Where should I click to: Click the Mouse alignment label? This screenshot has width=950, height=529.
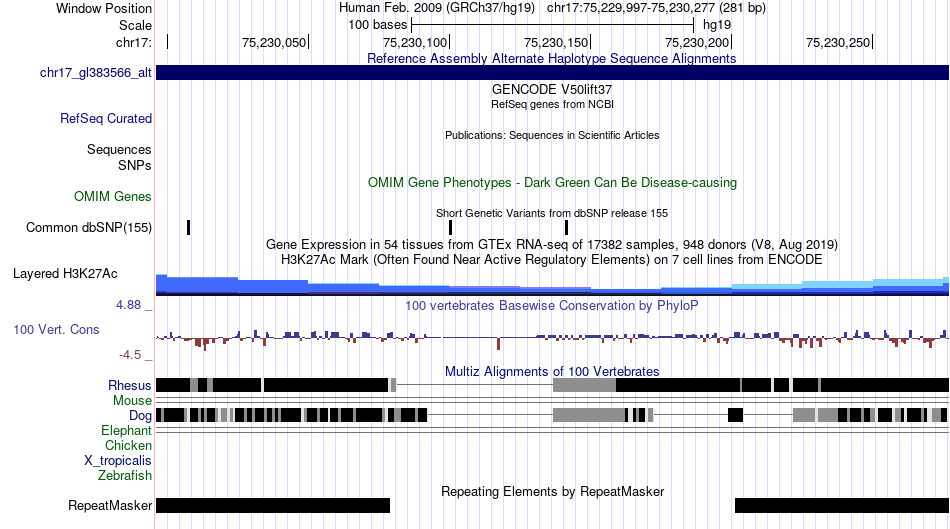tap(132, 401)
